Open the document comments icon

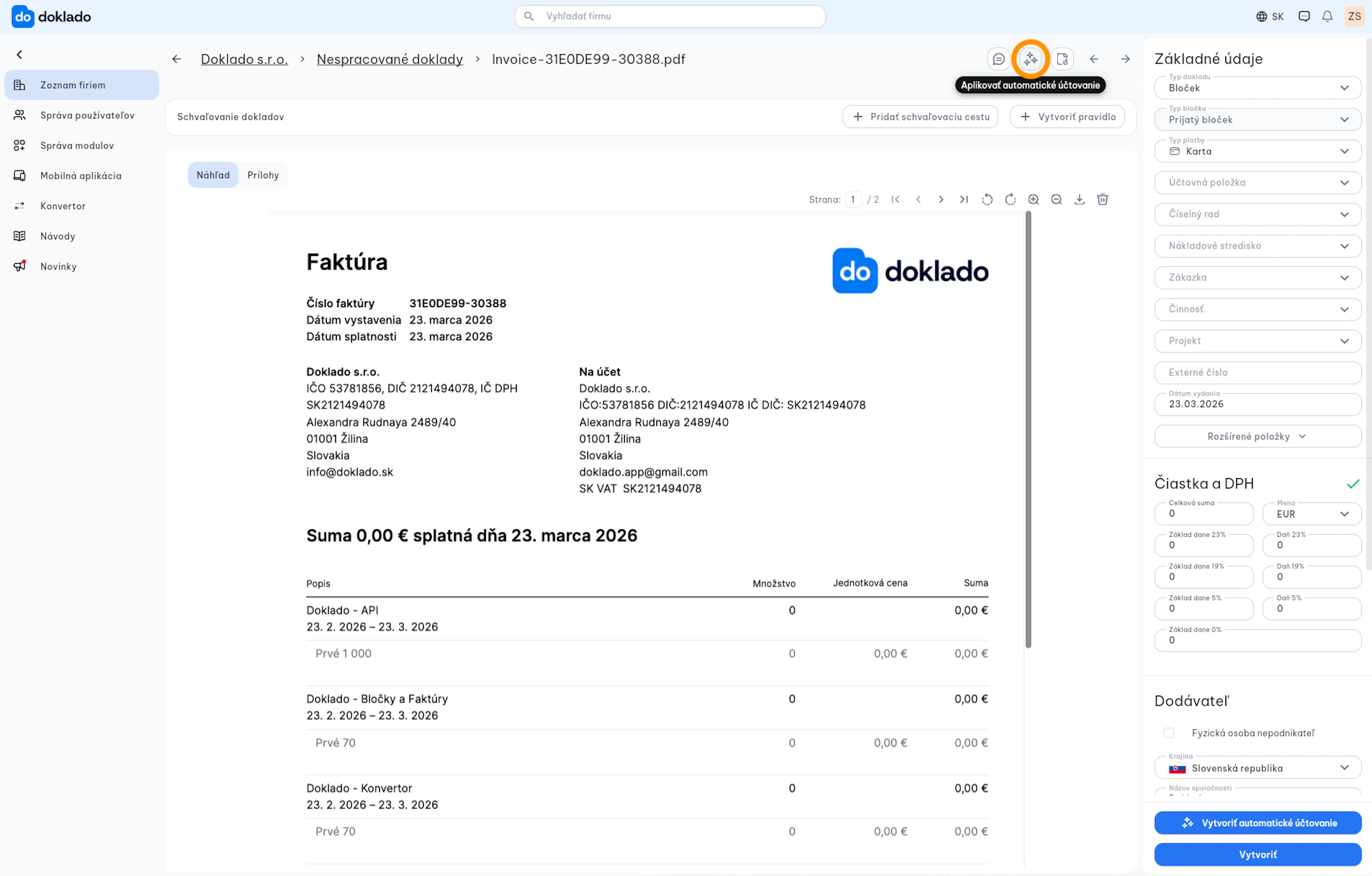click(998, 59)
